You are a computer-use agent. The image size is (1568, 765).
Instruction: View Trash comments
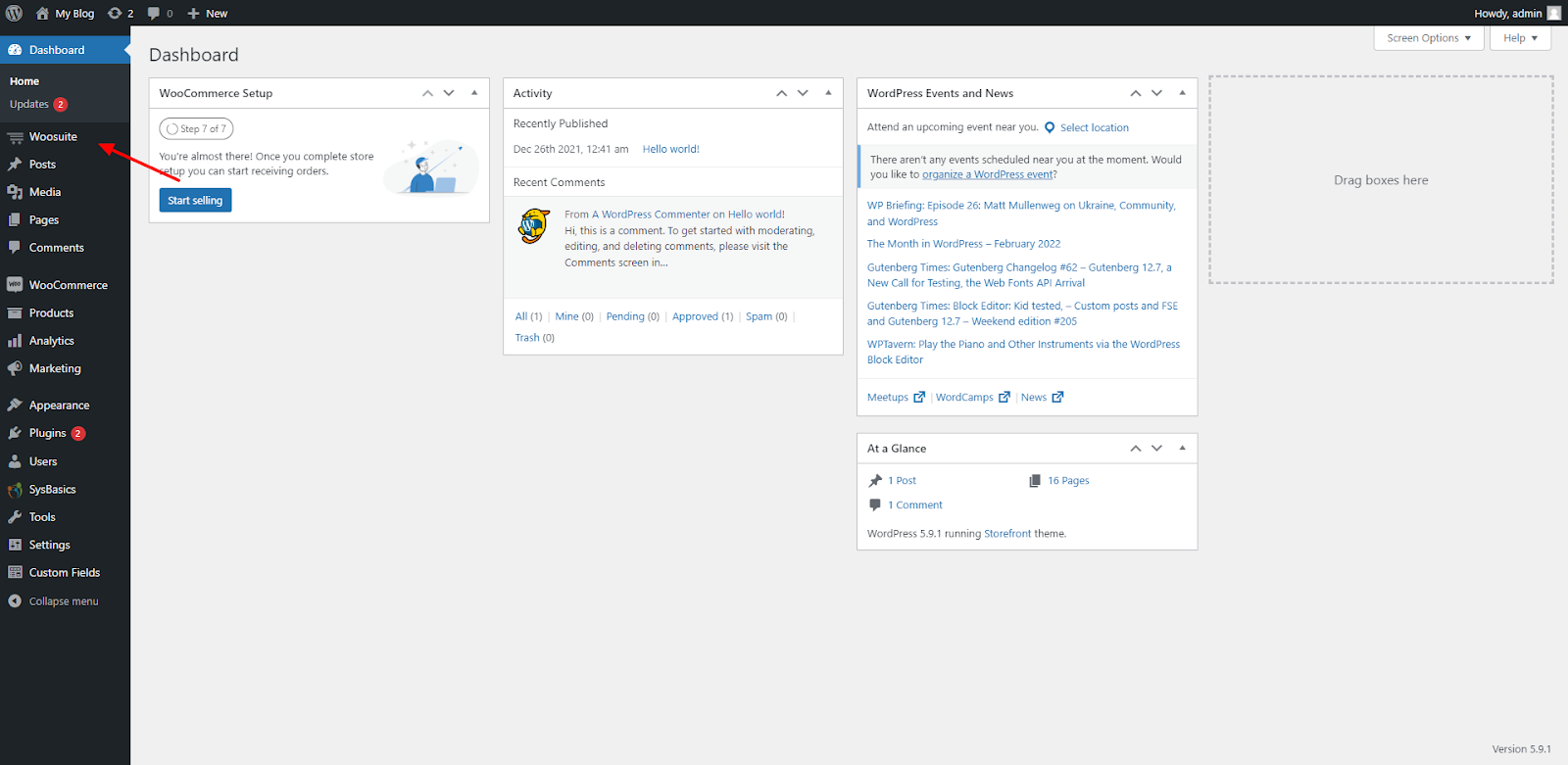pos(527,338)
